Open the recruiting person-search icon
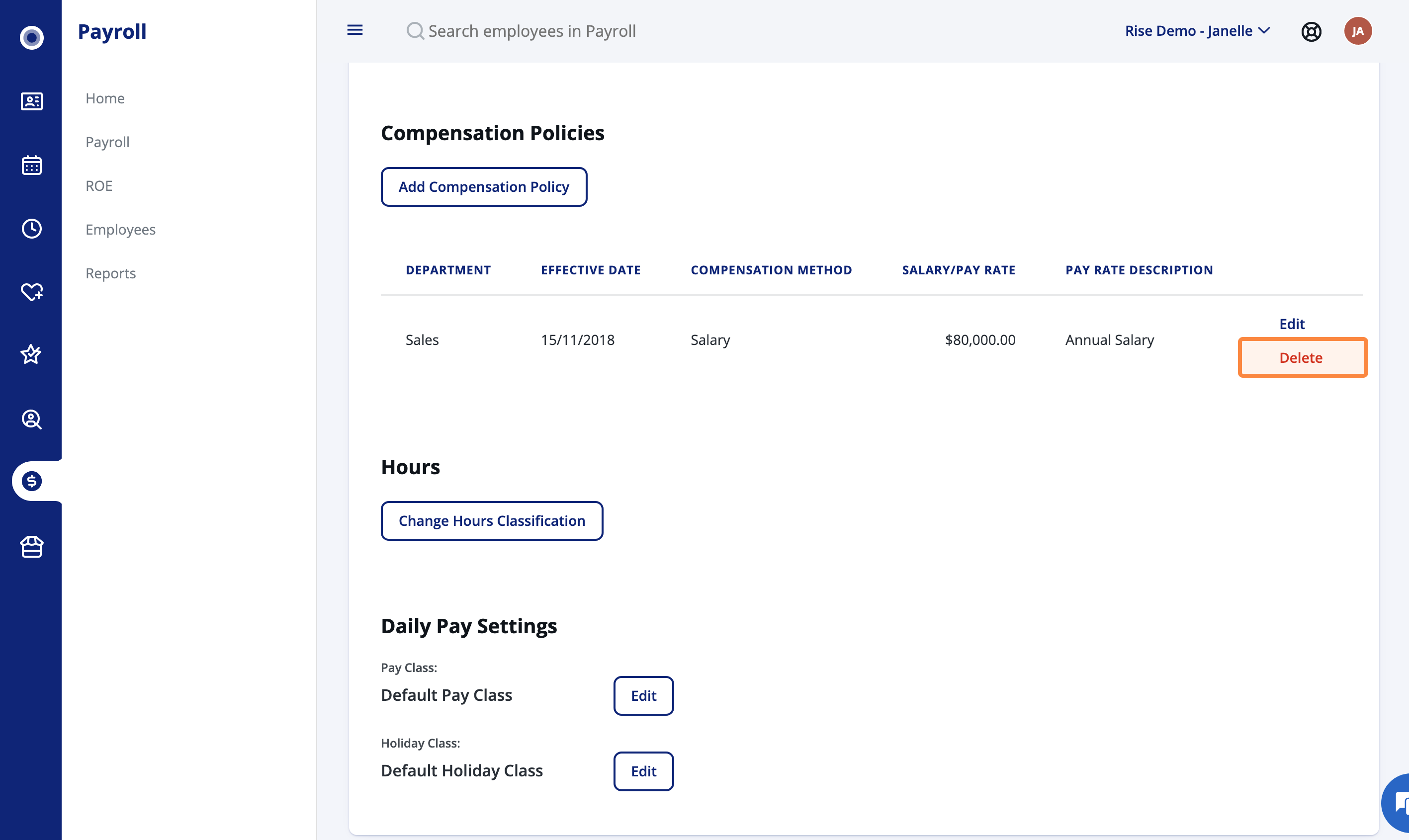This screenshot has width=1409, height=840. pyautogui.click(x=32, y=420)
